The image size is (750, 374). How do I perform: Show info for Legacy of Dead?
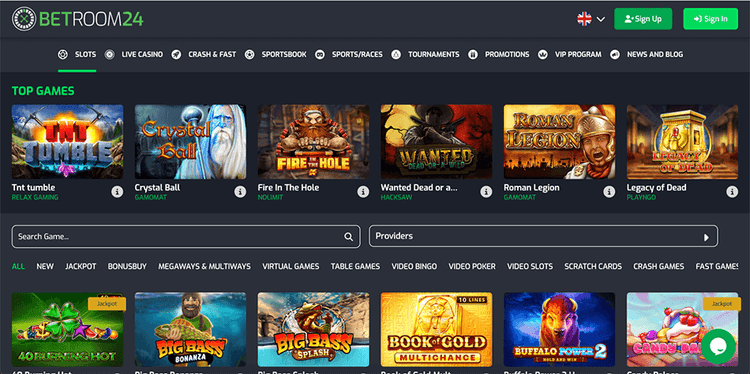(x=732, y=192)
